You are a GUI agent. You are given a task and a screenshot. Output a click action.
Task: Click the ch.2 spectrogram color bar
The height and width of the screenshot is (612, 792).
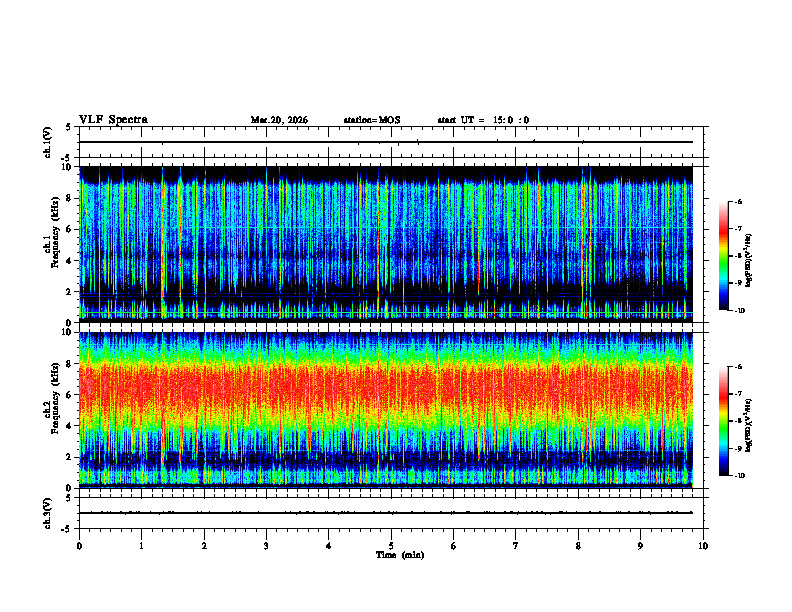[724, 421]
